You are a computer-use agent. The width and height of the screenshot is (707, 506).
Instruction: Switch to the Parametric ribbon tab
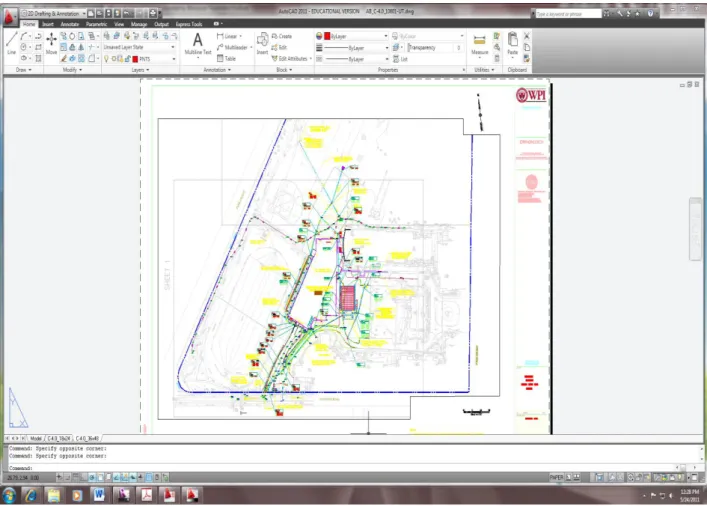coord(96,24)
